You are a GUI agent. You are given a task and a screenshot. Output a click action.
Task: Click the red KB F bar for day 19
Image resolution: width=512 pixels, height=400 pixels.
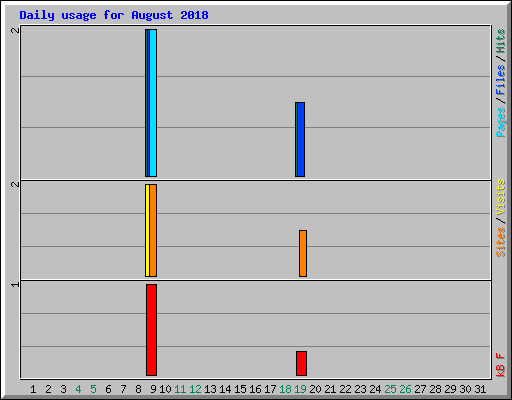pyautogui.click(x=301, y=363)
